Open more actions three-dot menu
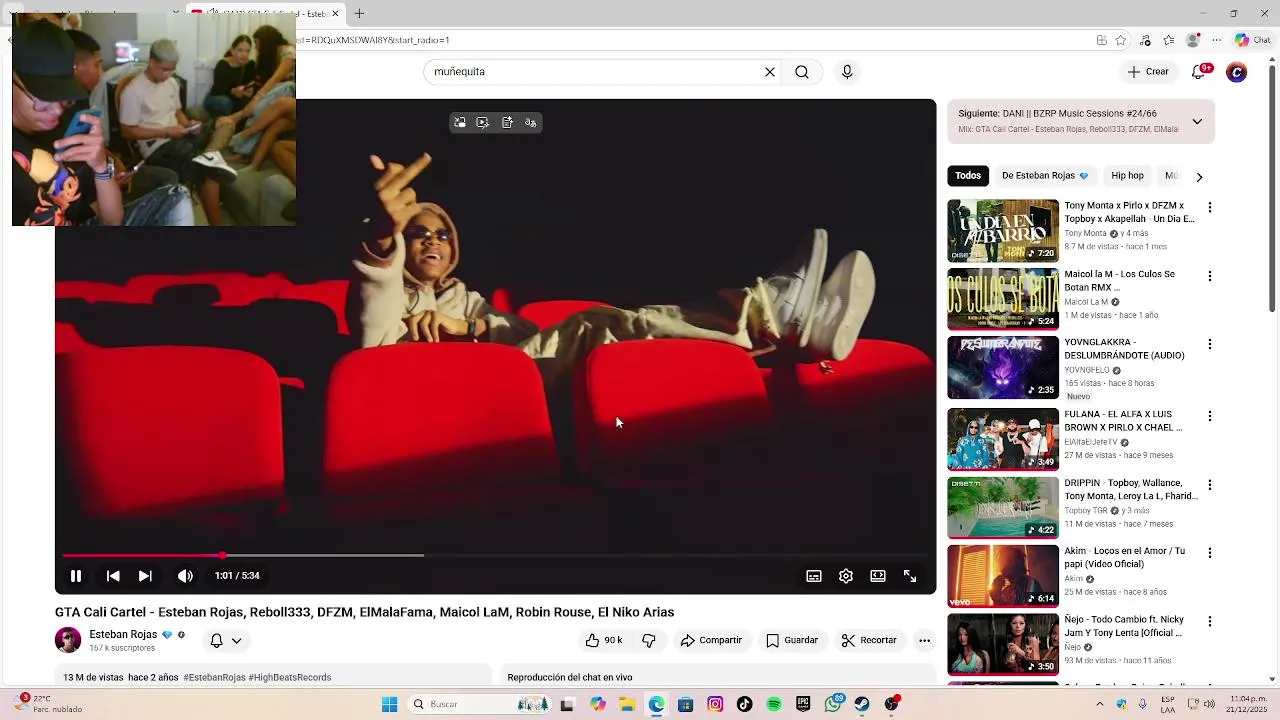 point(925,641)
